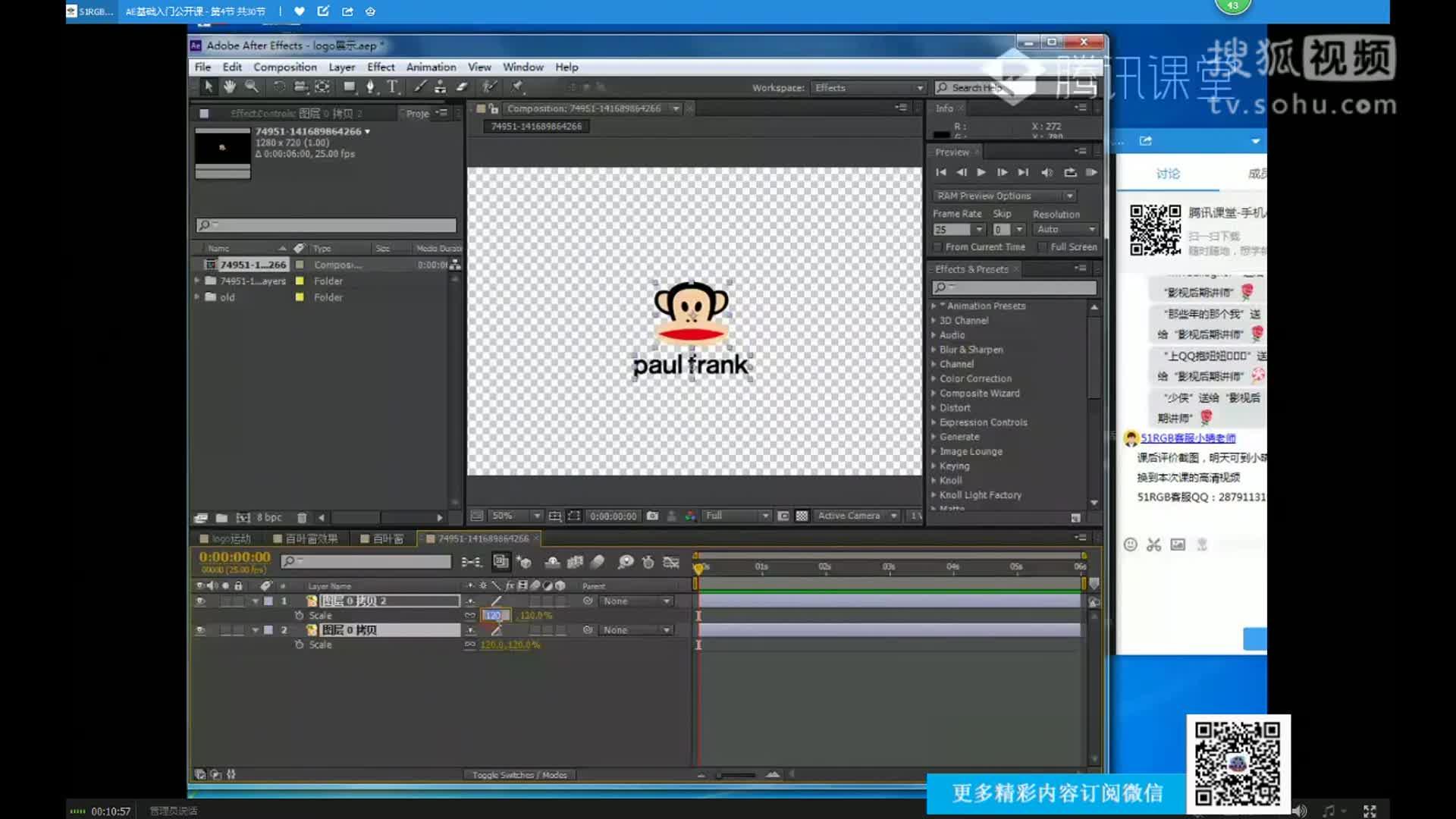
Task: Enable the From Current Time checkbox
Action: [x=938, y=247]
